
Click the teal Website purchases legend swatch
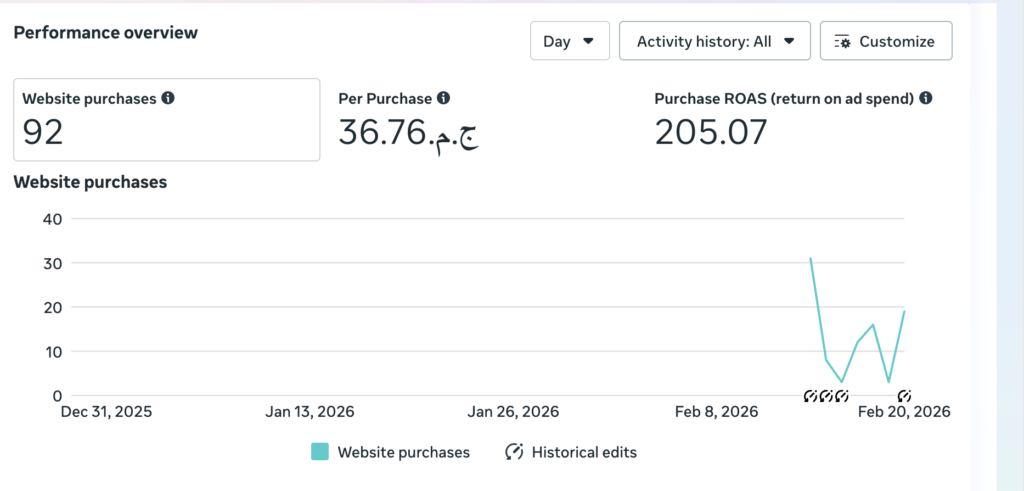pyautogui.click(x=320, y=452)
